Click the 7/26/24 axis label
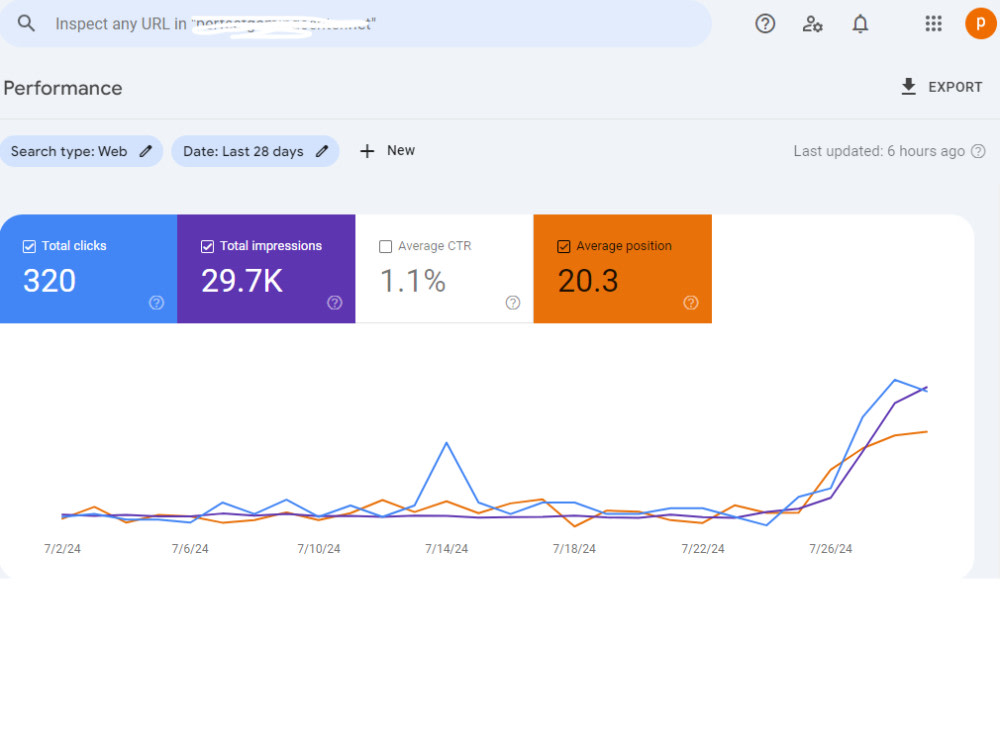The width and height of the screenshot is (1000, 750). coord(830,548)
